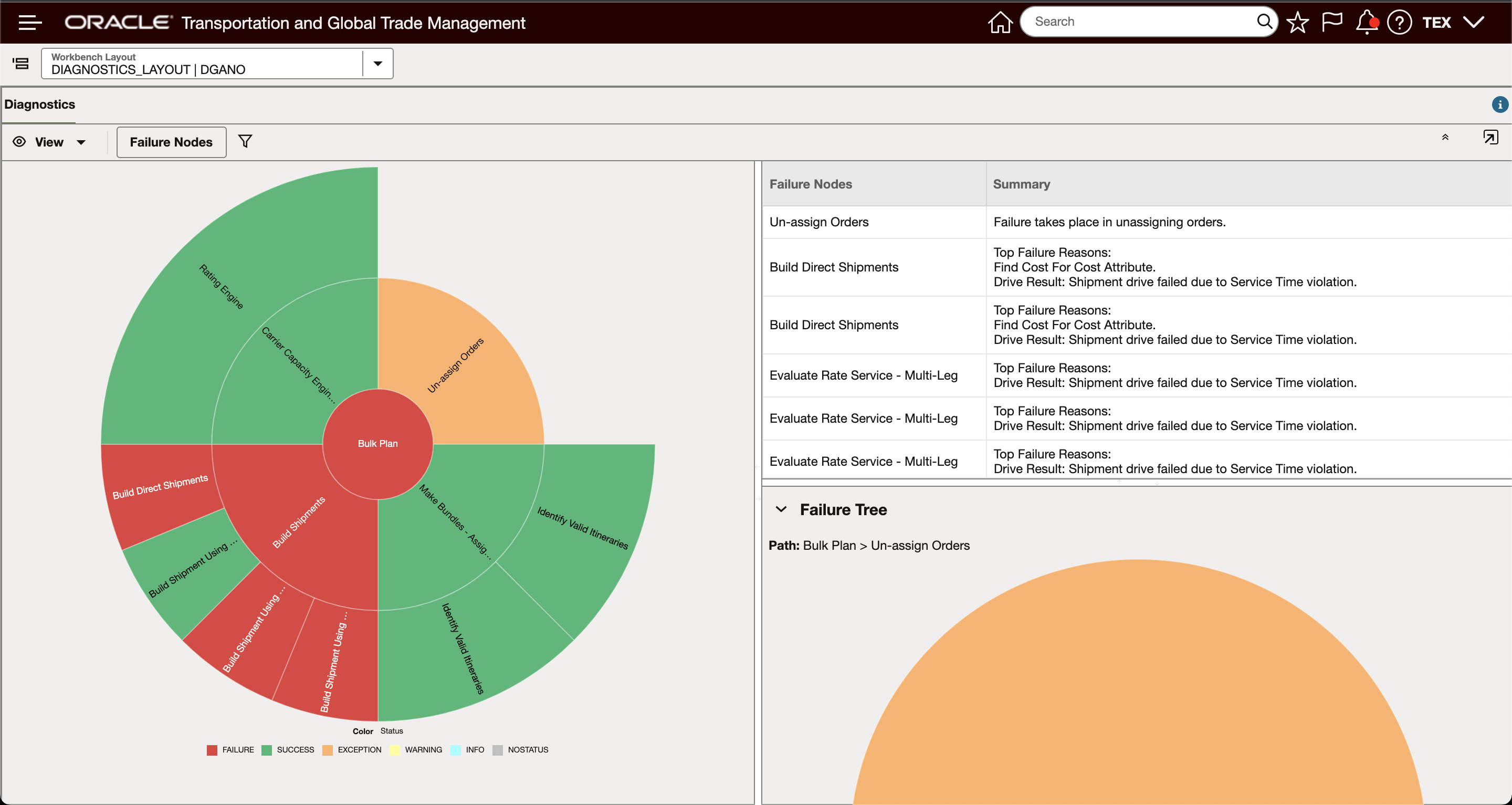This screenshot has width=1512, height=805.
Task: Click the EXCEPTION legend color swatch
Action: coord(328,750)
